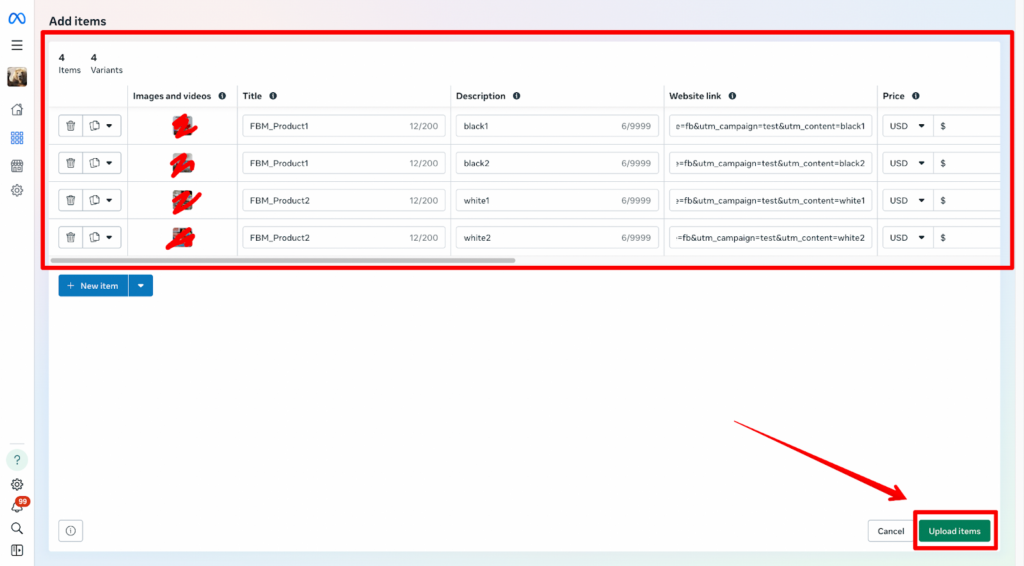This screenshot has width=1024, height=566.
Task: Select the image thumbnail in white2 row
Action: [182, 238]
